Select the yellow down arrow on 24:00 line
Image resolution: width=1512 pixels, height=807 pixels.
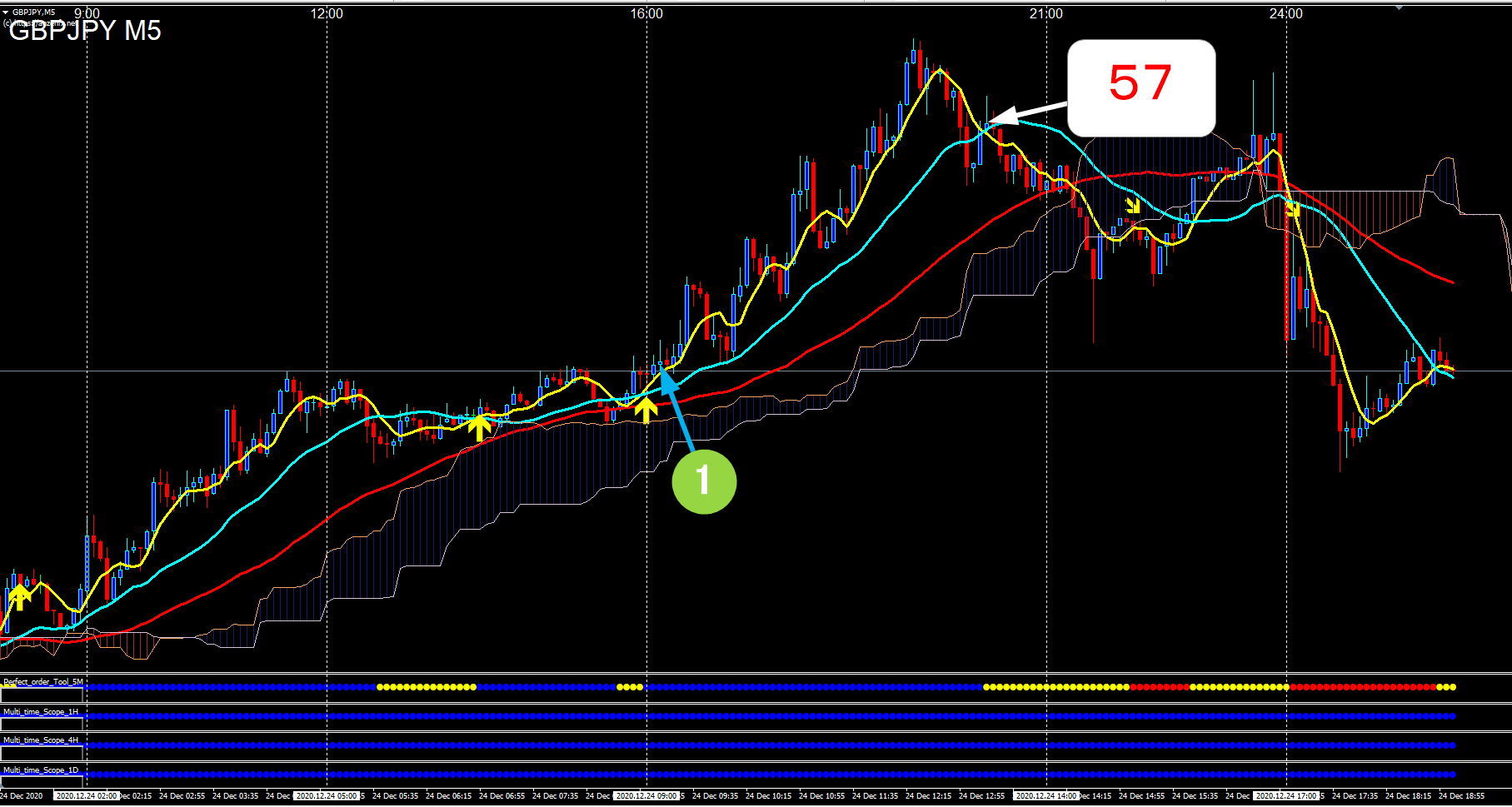(x=1292, y=209)
